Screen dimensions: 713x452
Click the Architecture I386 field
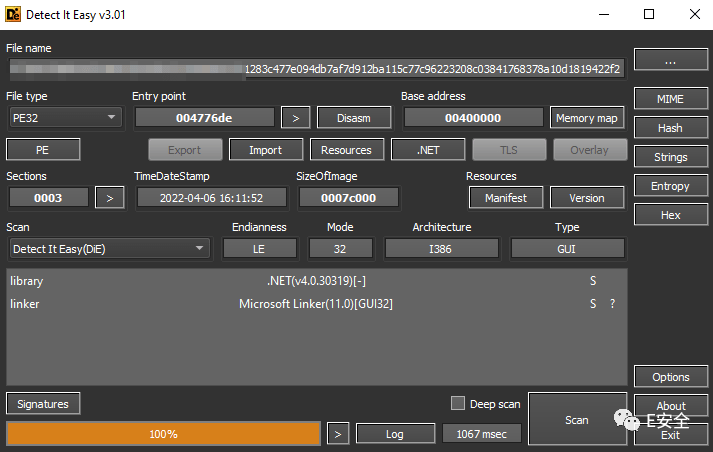[x=441, y=249]
